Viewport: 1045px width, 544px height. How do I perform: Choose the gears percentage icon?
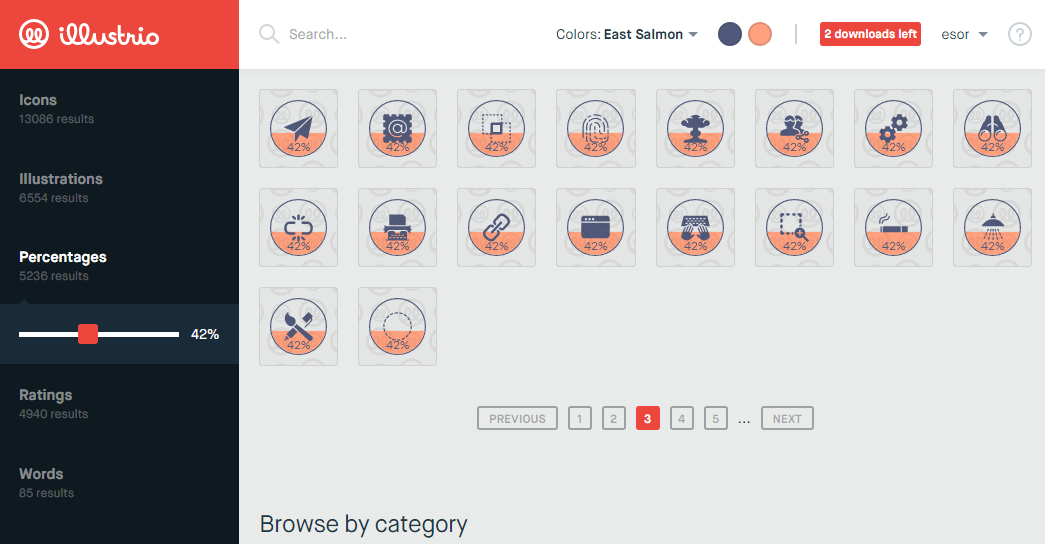[893, 128]
